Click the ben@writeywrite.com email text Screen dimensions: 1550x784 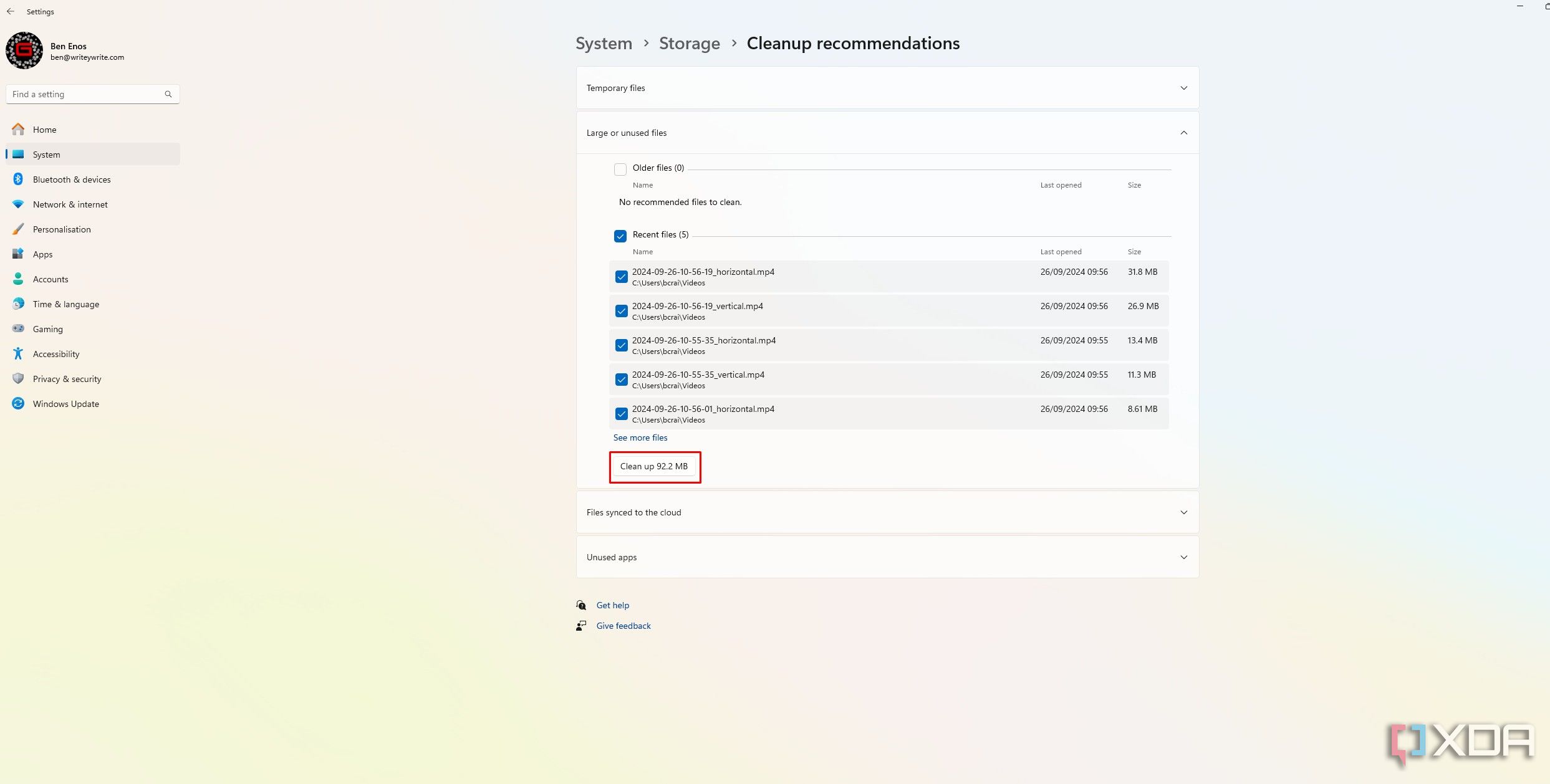[x=87, y=57]
